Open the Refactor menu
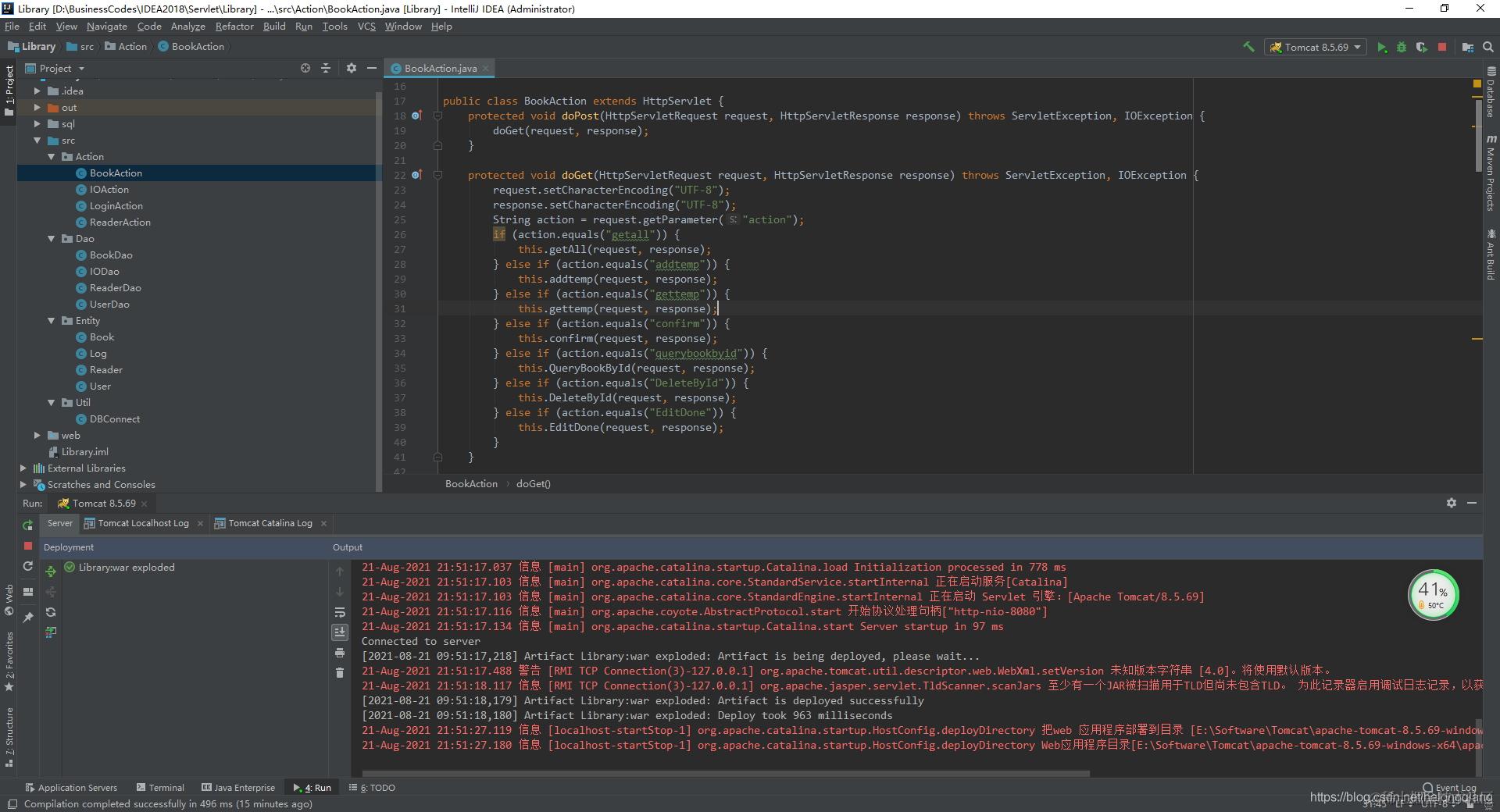Viewport: 1500px width, 812px height. (234, 27)
